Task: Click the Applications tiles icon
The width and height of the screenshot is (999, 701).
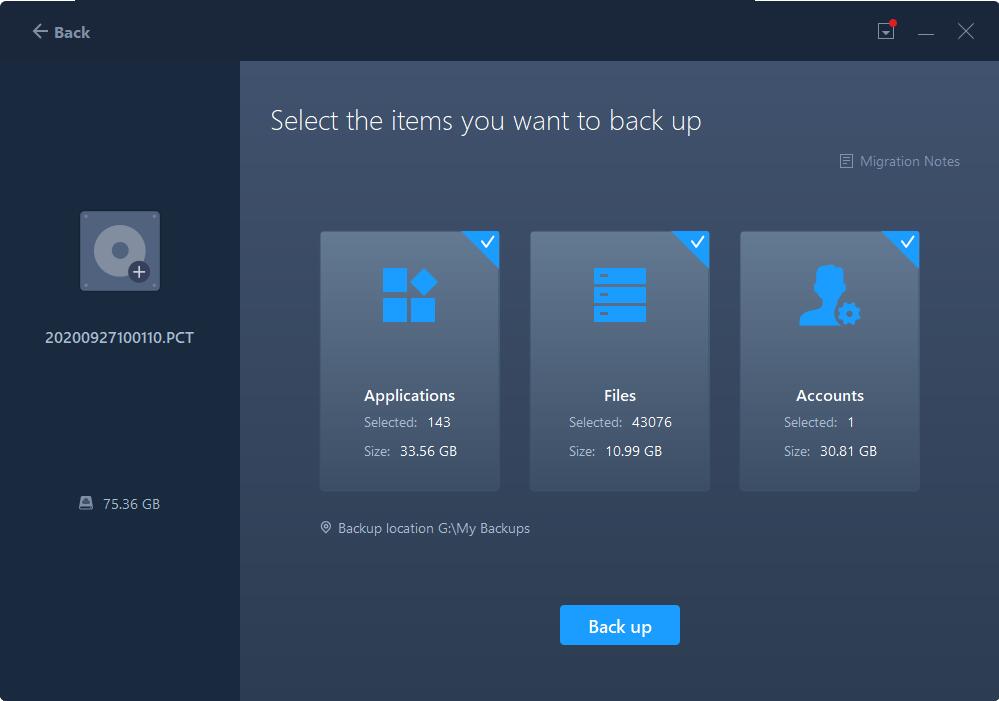Action: pyautogui.click(x=409, y=295)
